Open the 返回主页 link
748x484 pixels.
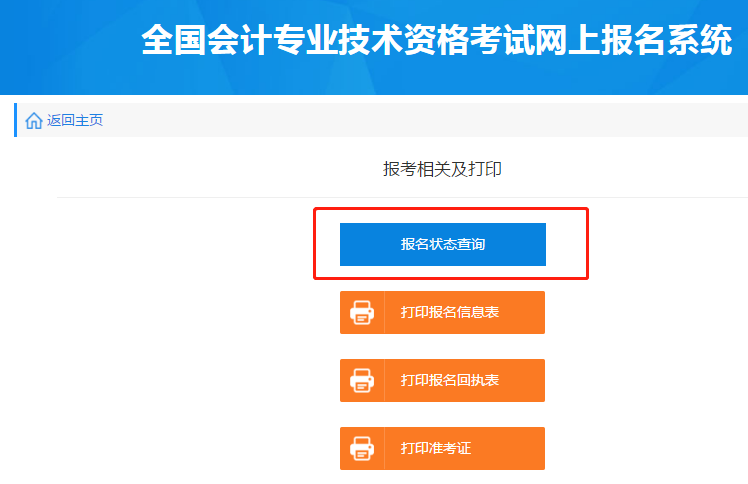click(75, 121)
